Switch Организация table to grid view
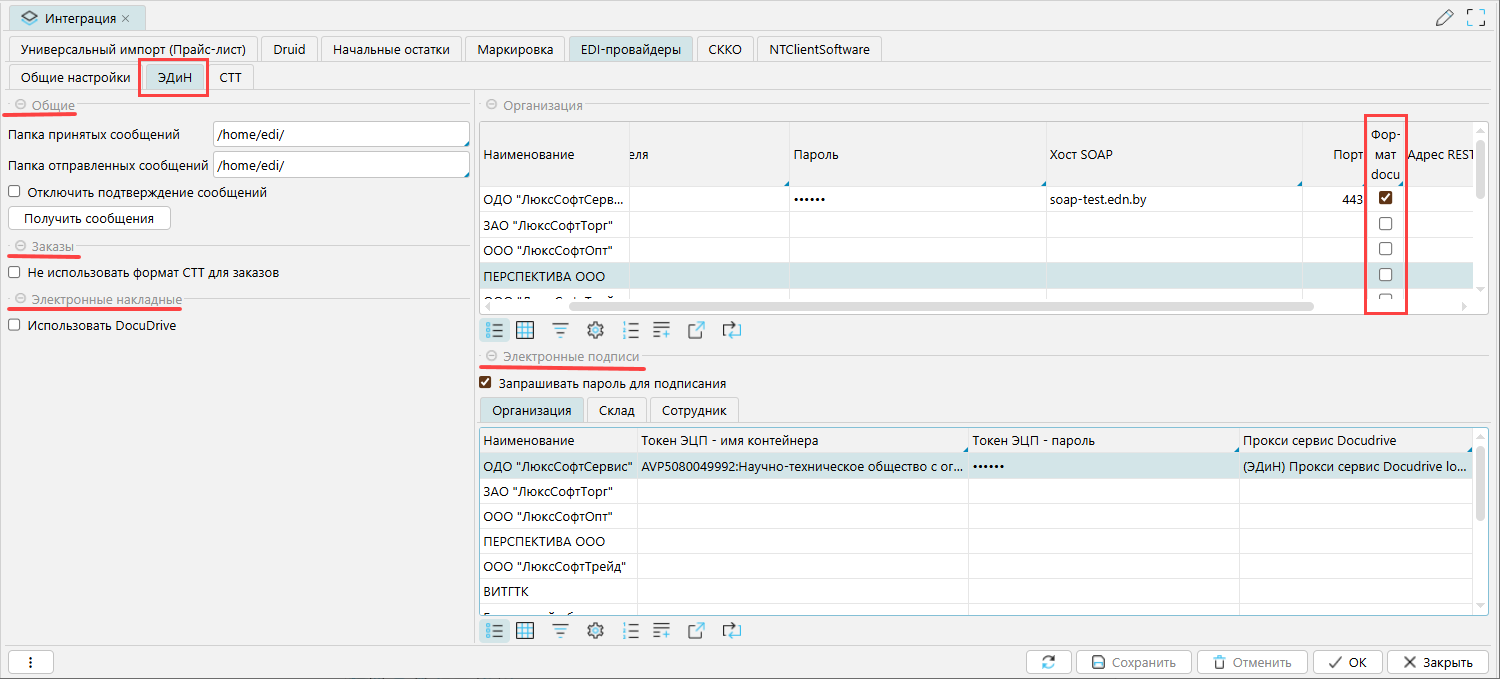Screen dimensions: 1500x679 point(525,330)
